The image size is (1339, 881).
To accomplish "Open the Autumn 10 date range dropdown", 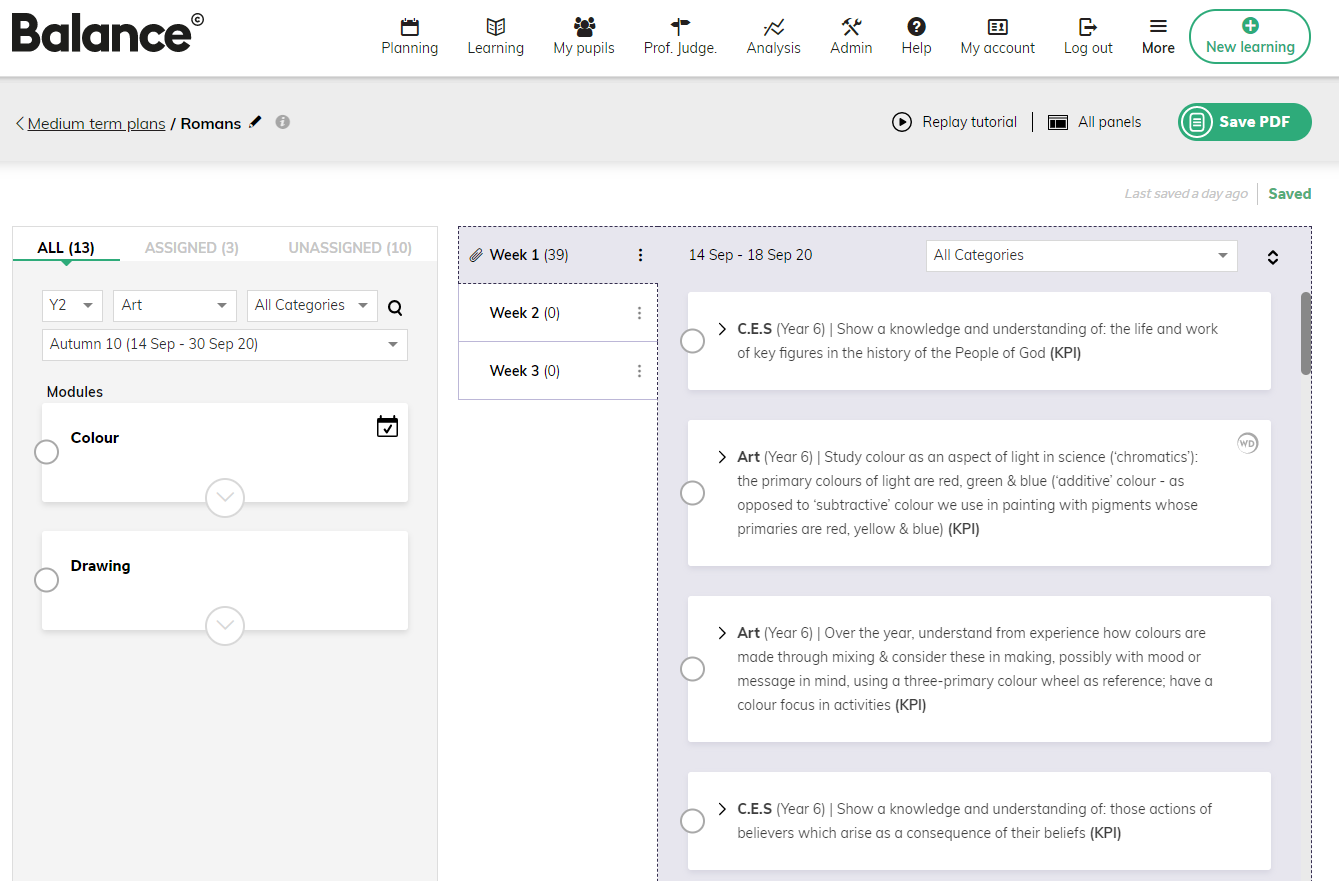I will [225, 344].
